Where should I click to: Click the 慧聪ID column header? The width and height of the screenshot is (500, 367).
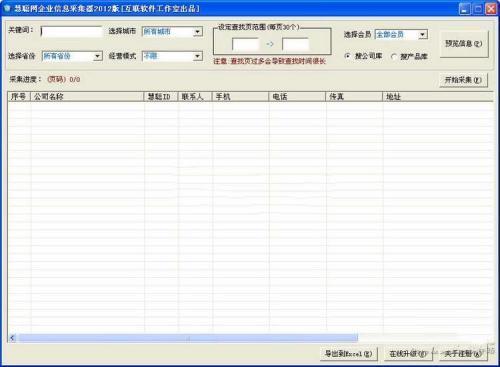point(161,97)
